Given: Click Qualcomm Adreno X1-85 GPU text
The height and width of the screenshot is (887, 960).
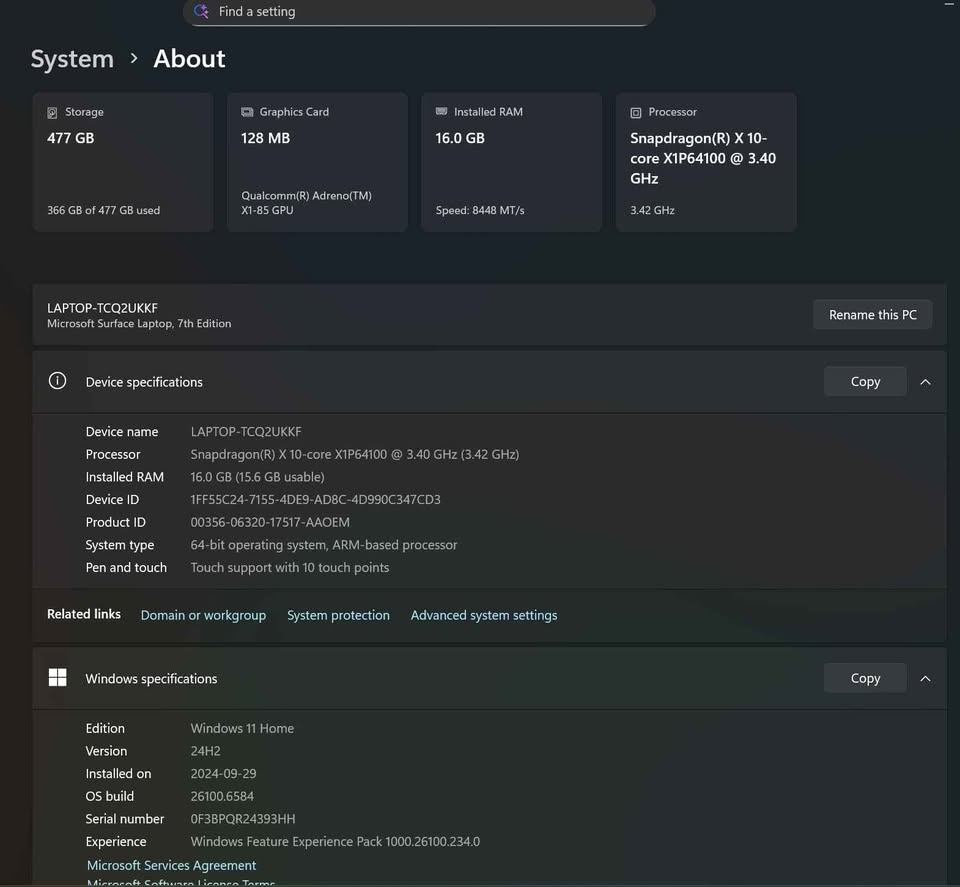Looking at the screenshot, I should (306, 203).
